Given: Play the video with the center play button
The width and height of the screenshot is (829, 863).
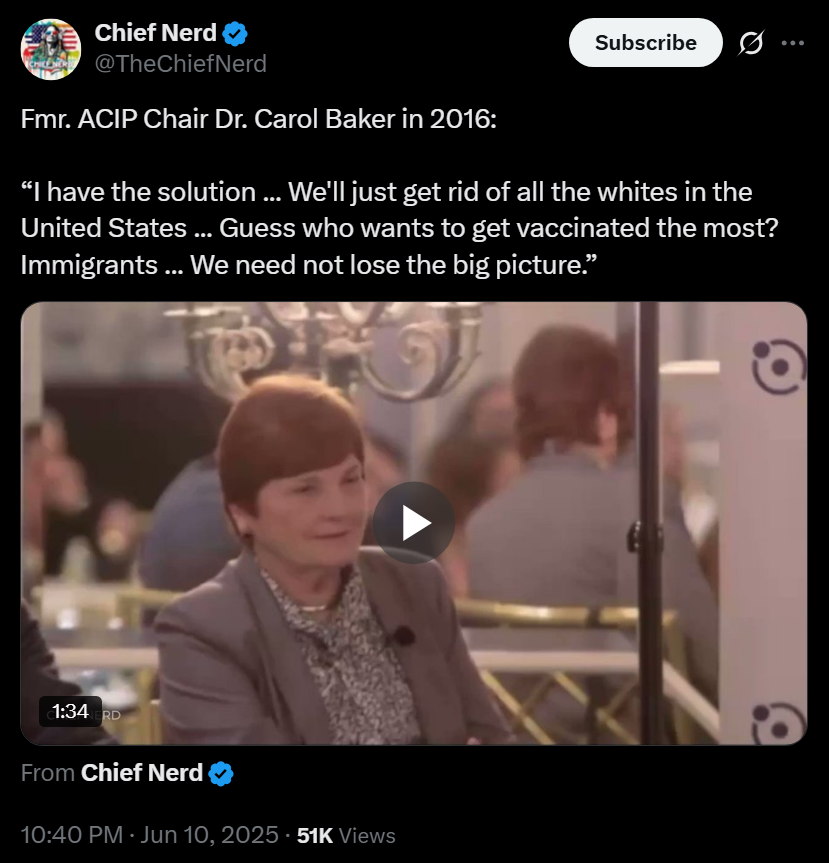Looking at the screenshot, I should pyautogui.click(x=414, y=523).
